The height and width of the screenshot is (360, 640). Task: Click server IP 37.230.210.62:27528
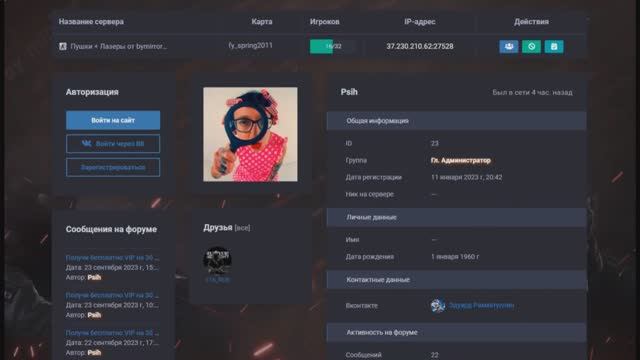tap(420, 46)
